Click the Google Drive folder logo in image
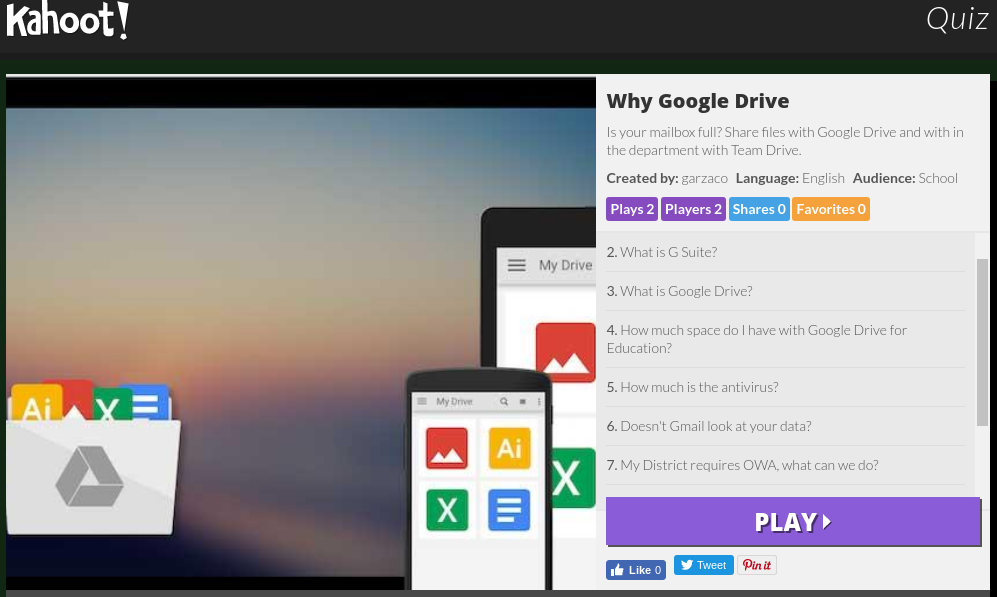 [89, 476]
